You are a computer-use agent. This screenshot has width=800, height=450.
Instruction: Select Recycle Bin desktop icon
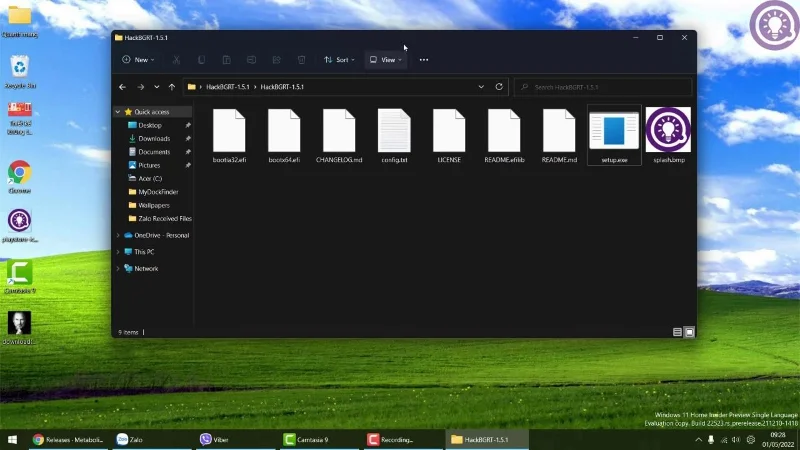coord(20,72)
